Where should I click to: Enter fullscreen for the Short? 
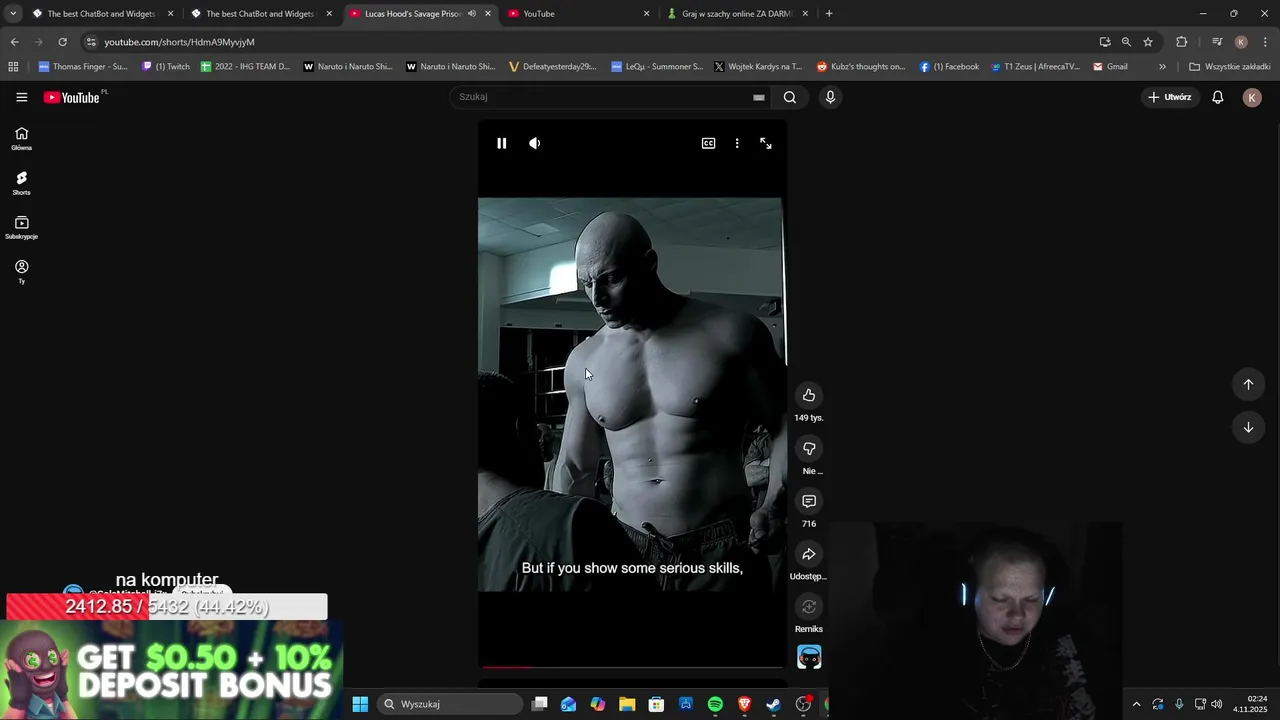click(x=766, y=143)
